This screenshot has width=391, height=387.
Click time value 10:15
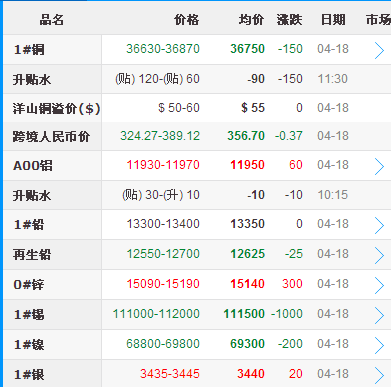[x=333, y=195]
